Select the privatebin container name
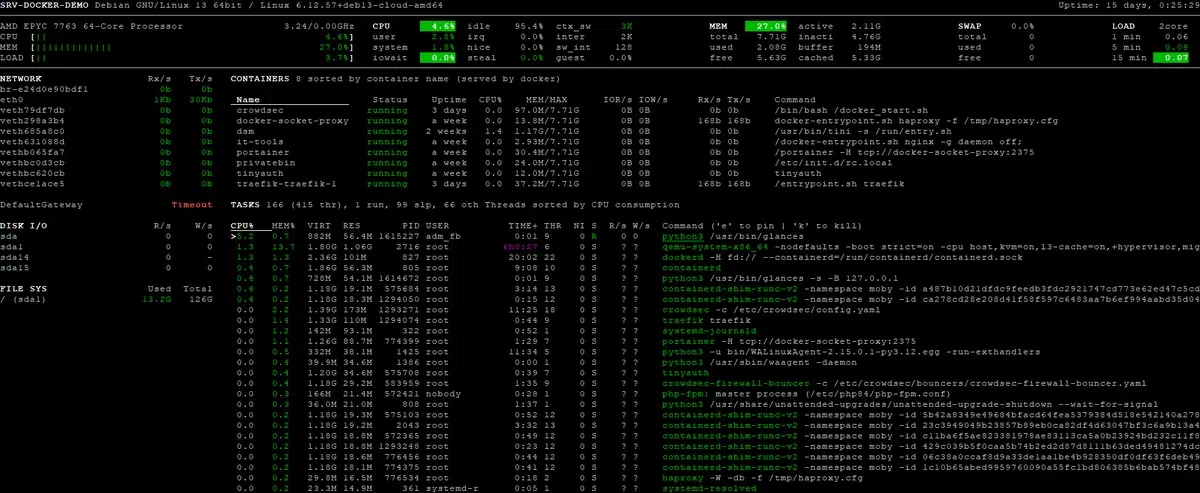The width and height of the screenshot is (1200, 493). [x=263, y=162]
